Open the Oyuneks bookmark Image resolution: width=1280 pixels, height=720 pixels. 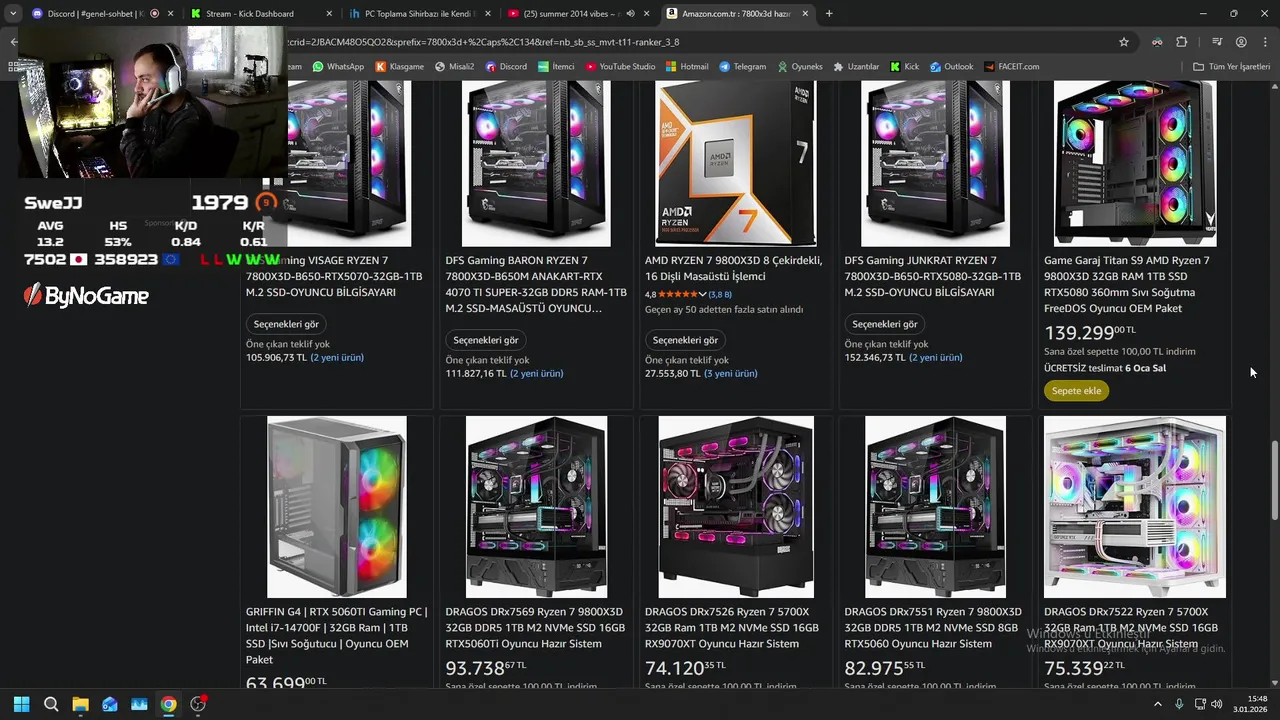tap(799, 67)
